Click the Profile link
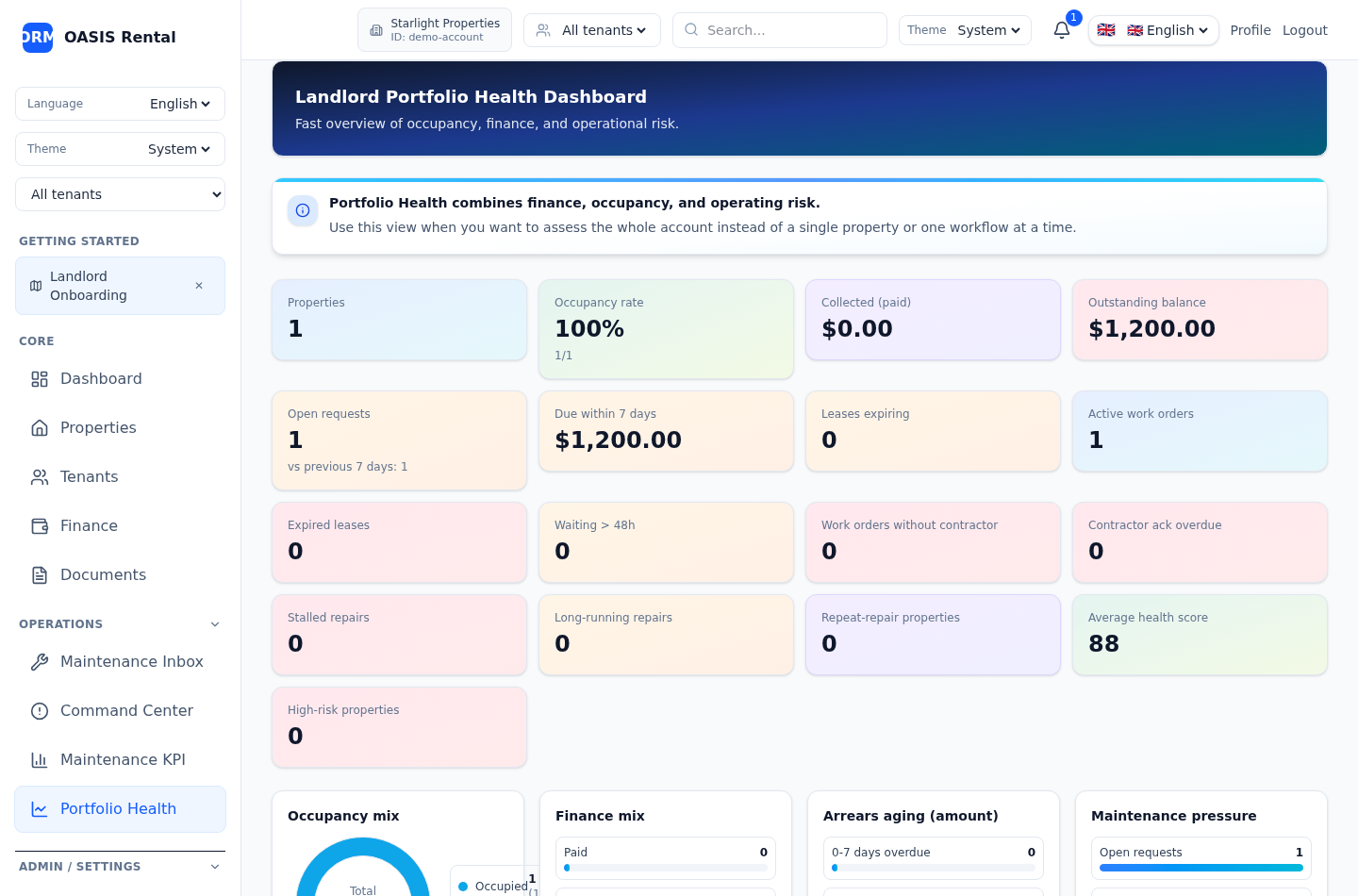1358x896 pixels. [1250, 30]
